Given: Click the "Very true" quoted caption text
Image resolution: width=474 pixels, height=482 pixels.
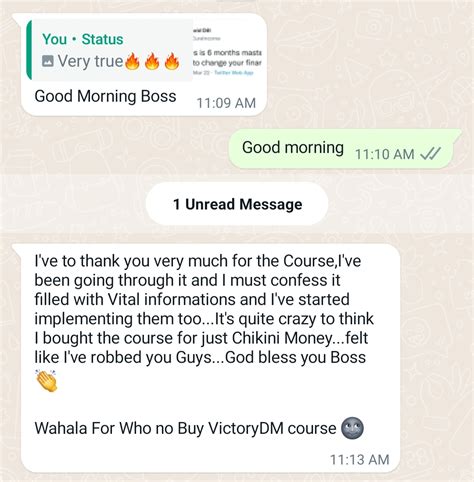Looking at the screenshot, I should (90, 61).
